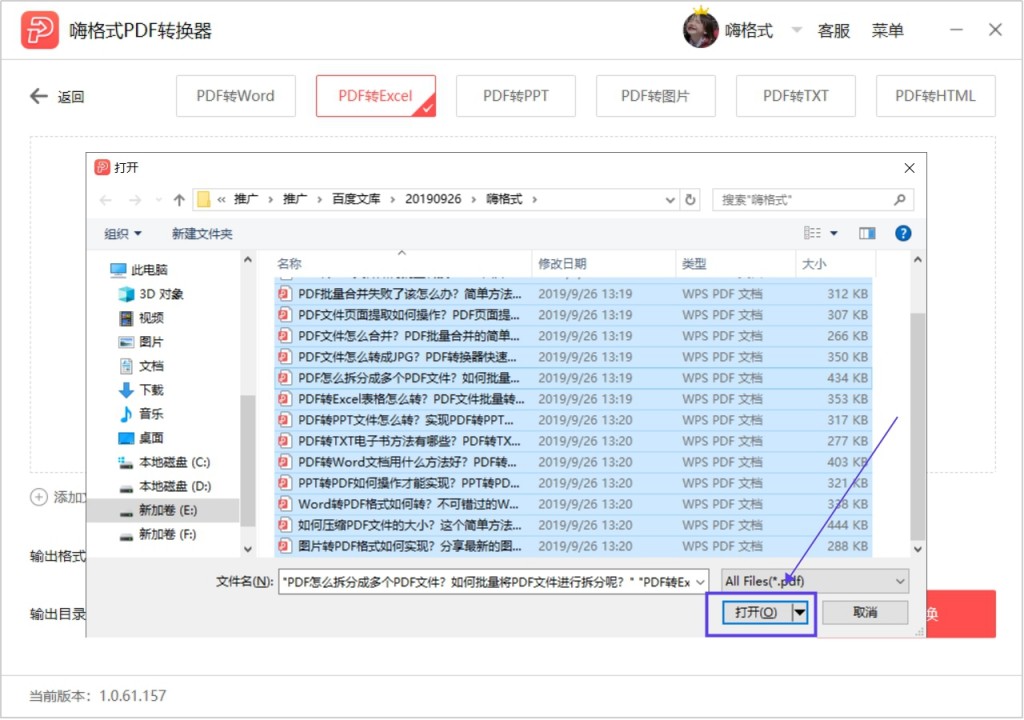
Task: Open the view options dropdown arrow
Action: point(833,233)
